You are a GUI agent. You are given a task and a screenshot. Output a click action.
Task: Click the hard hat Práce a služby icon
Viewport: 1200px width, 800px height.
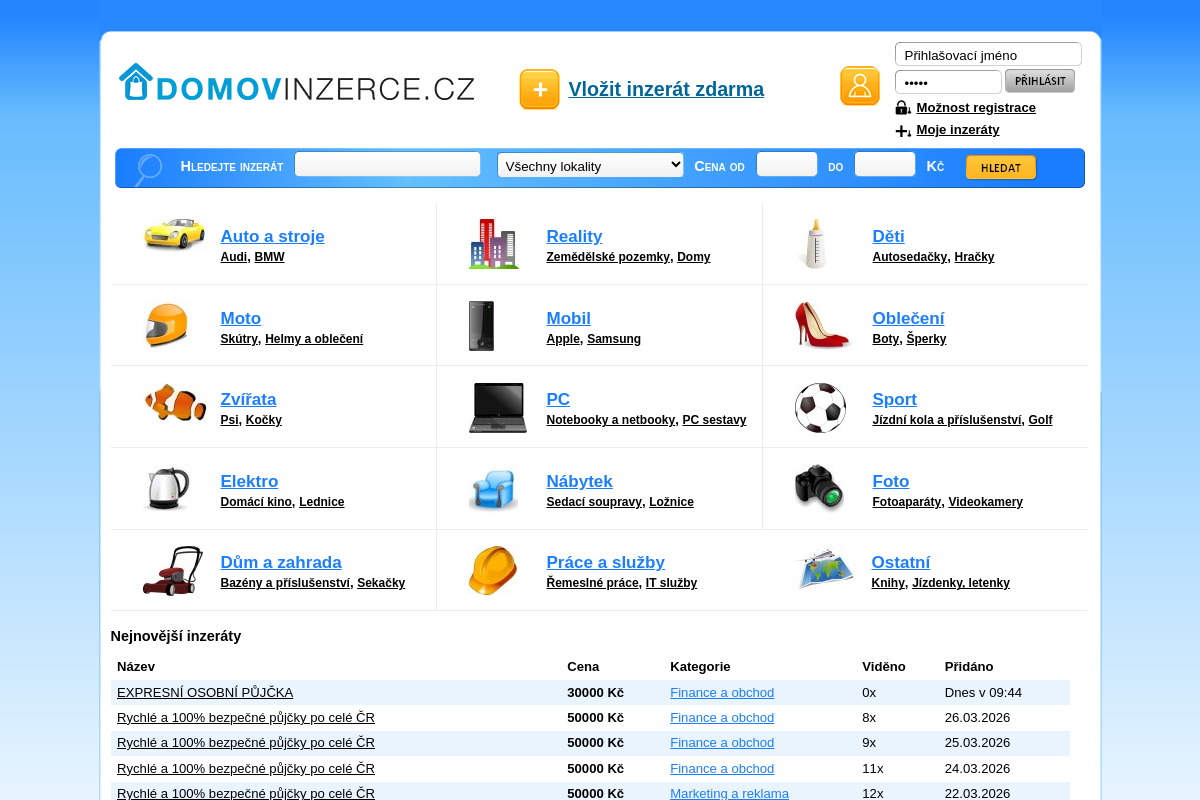coord(493,570)
